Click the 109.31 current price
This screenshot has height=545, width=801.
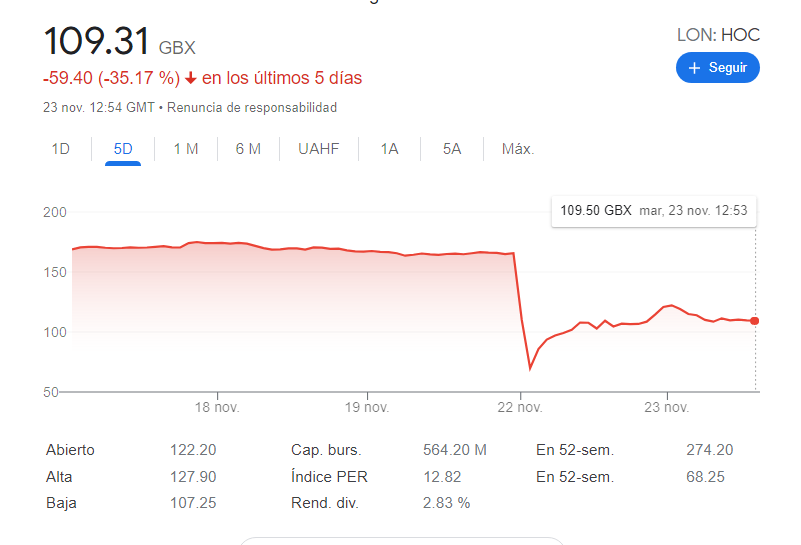point(97,42)
